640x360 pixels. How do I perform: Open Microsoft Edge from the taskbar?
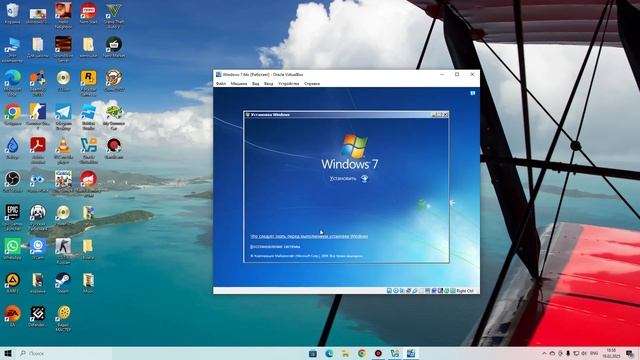coord(329,353)
